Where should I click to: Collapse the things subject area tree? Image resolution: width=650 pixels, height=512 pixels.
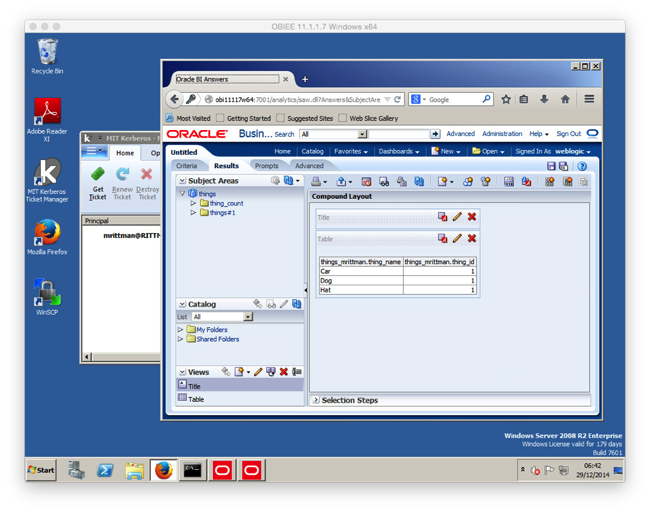182,193
